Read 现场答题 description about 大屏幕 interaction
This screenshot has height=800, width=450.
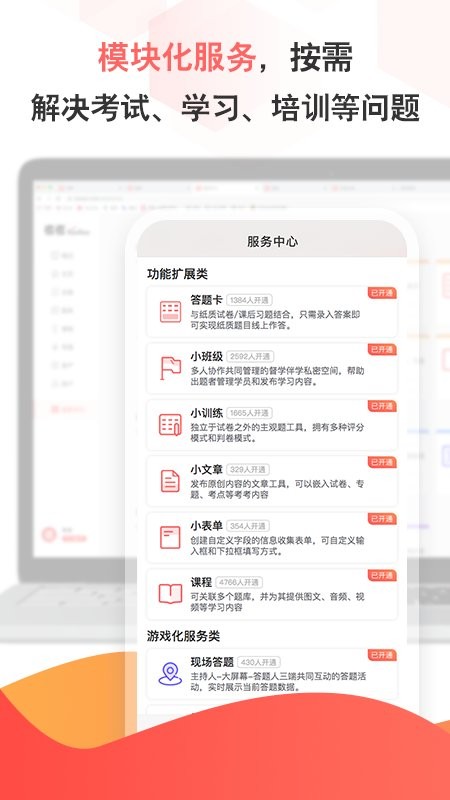click(x=279, y=682)
